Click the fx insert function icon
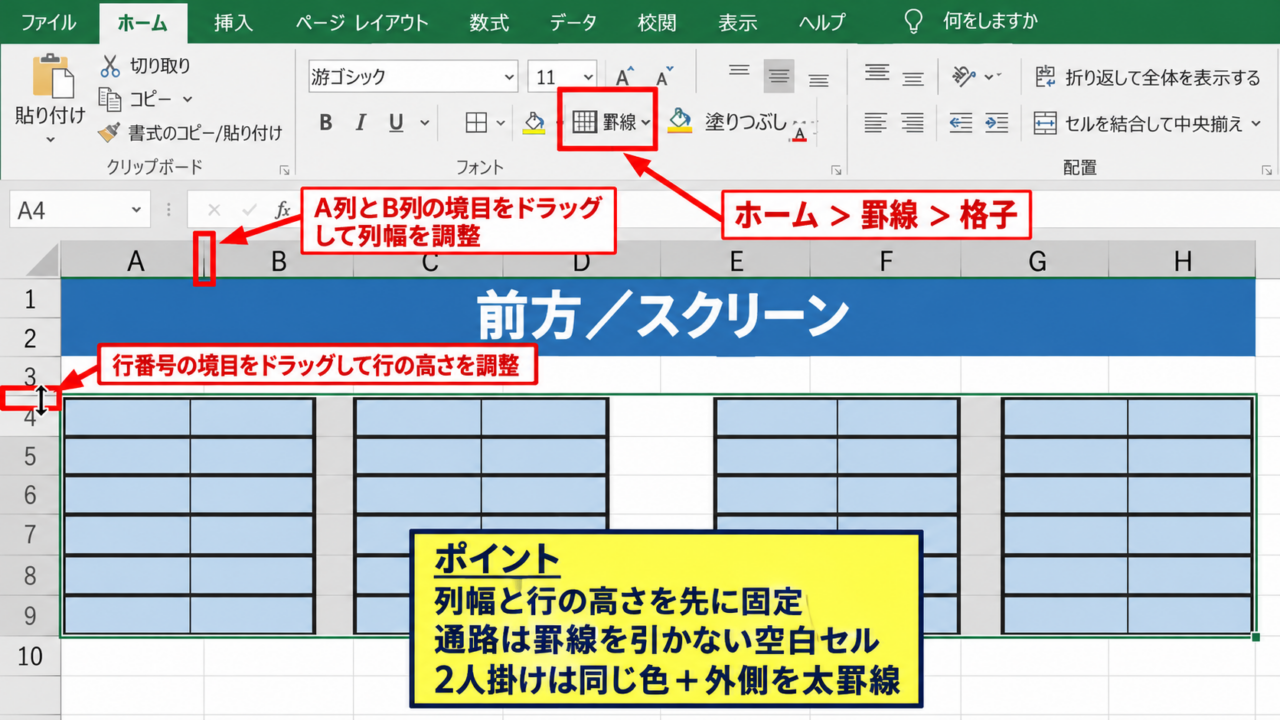The height and width of the screenshot is (720, 1280). point(284,211)
